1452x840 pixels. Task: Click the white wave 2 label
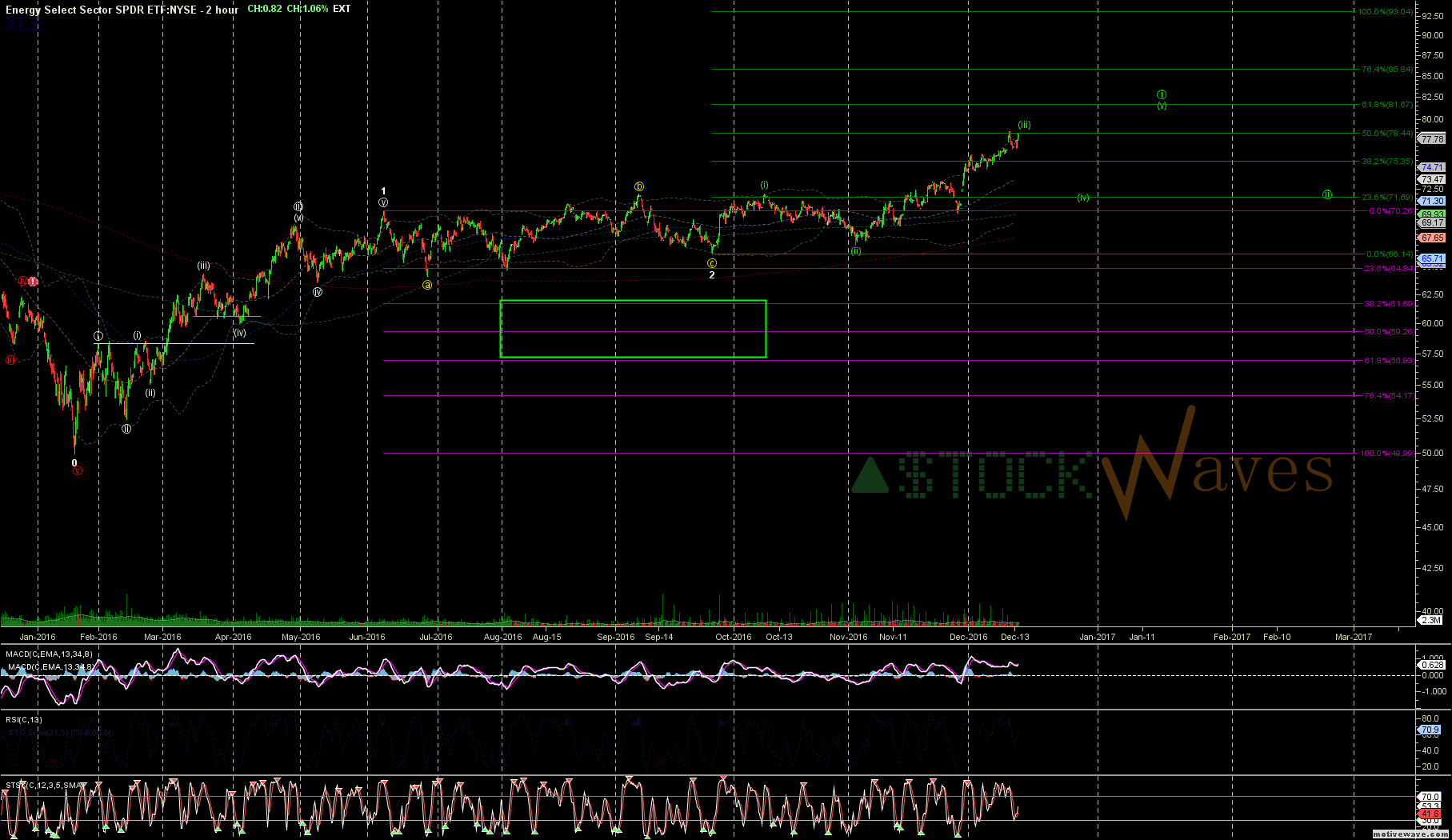click(712, 275)
